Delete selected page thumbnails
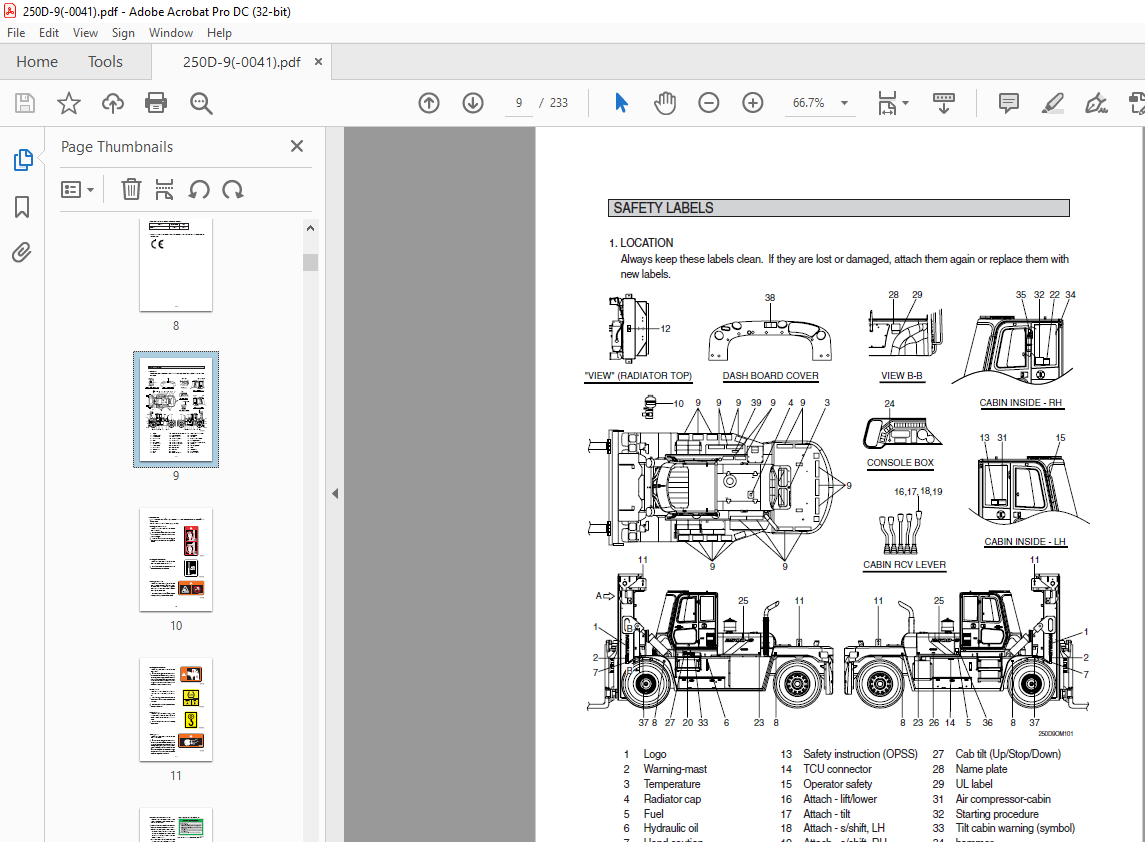The width and height of the screenshot is (1145, 842). click(x=131, y=189)
